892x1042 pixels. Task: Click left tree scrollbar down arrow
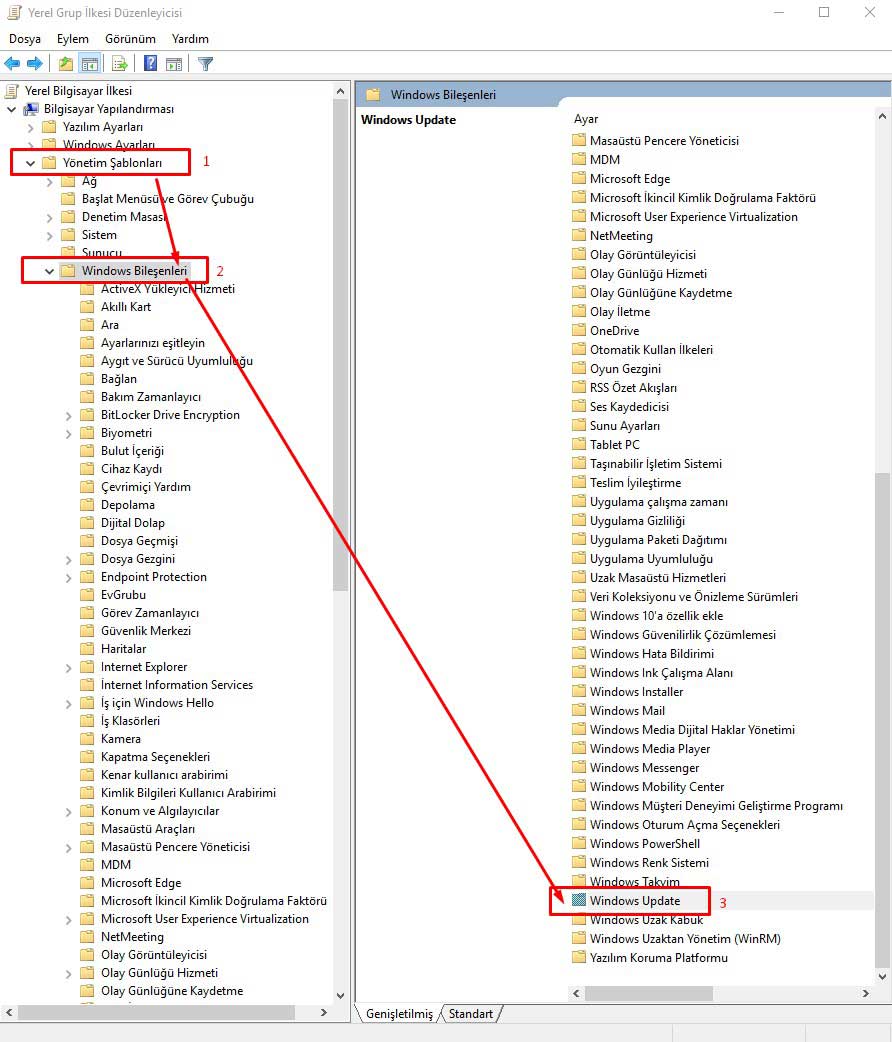coord(340,995)
